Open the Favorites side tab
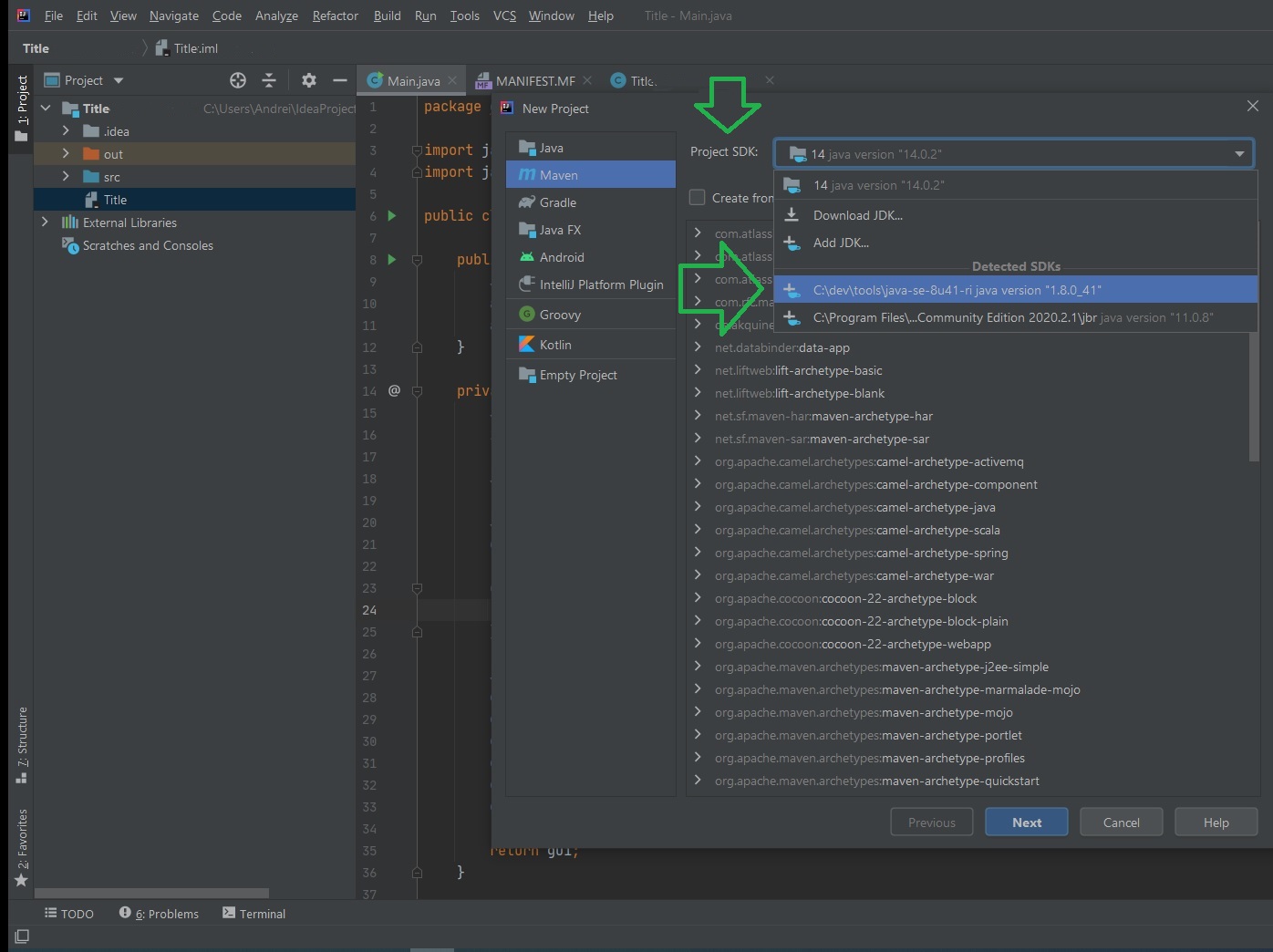1273x952 pixels. 22,848
